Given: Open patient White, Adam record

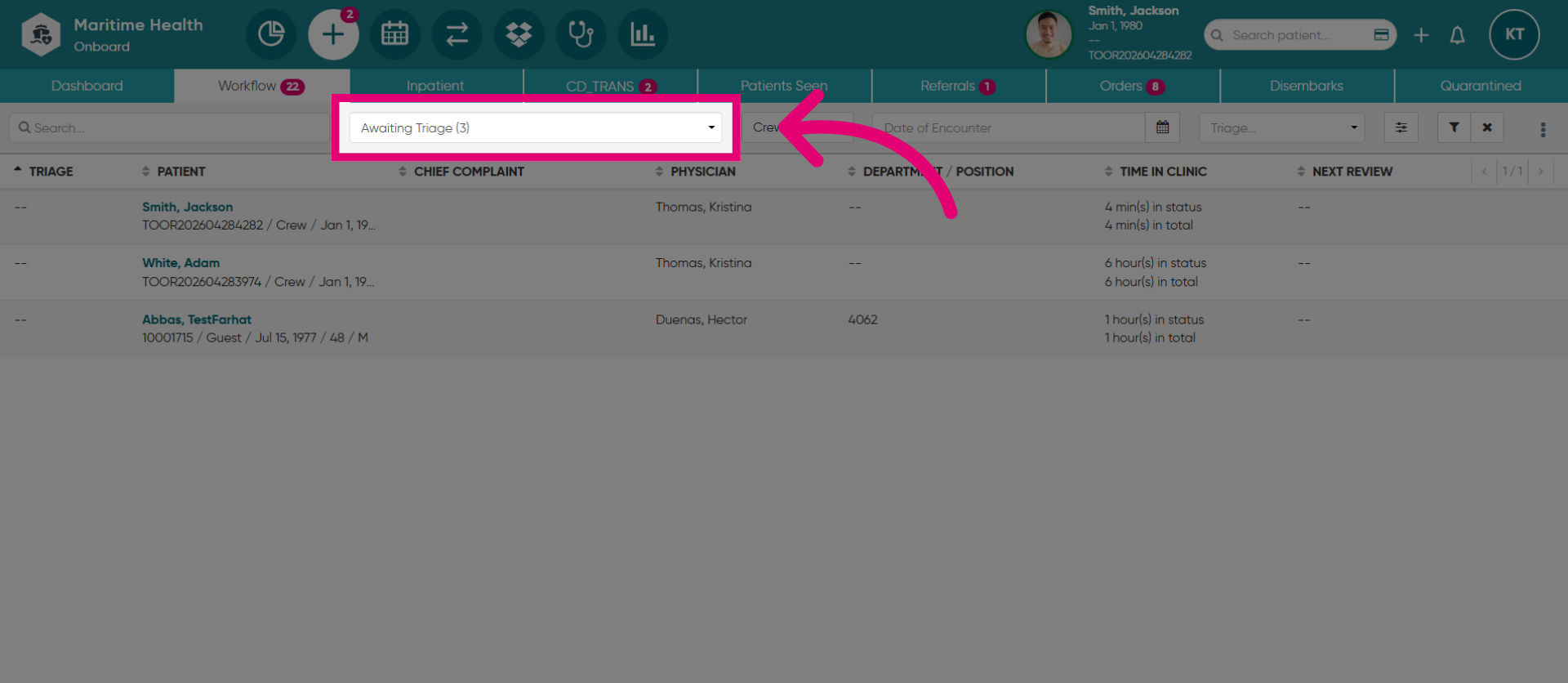Looking at the screenshot, I should [x=180, y=263].
